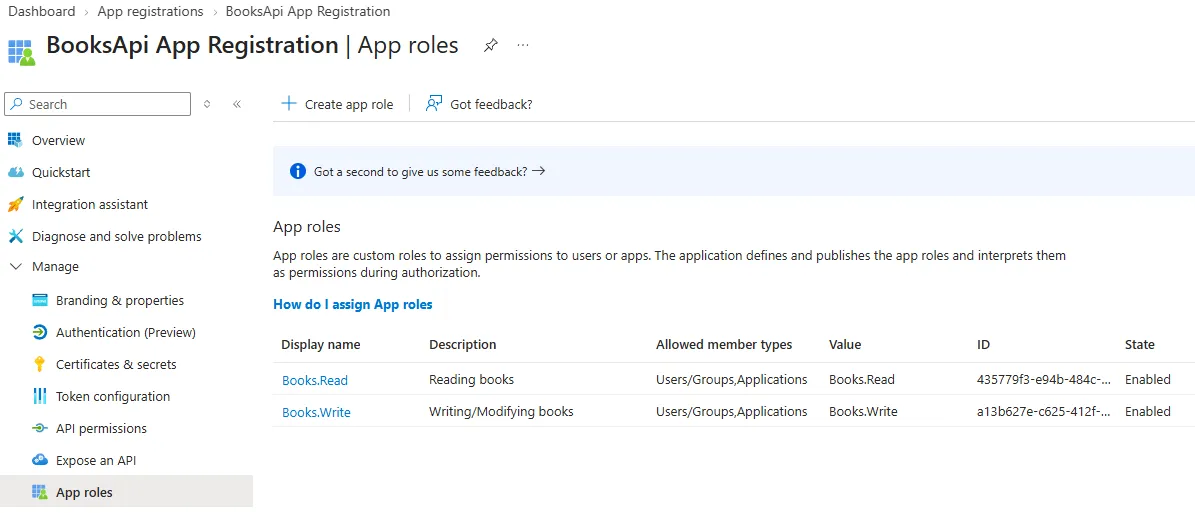Open the Books.Write role link
Image resolution: width=1195 pixels, height=513 pixels.
(x=316, y=412)
